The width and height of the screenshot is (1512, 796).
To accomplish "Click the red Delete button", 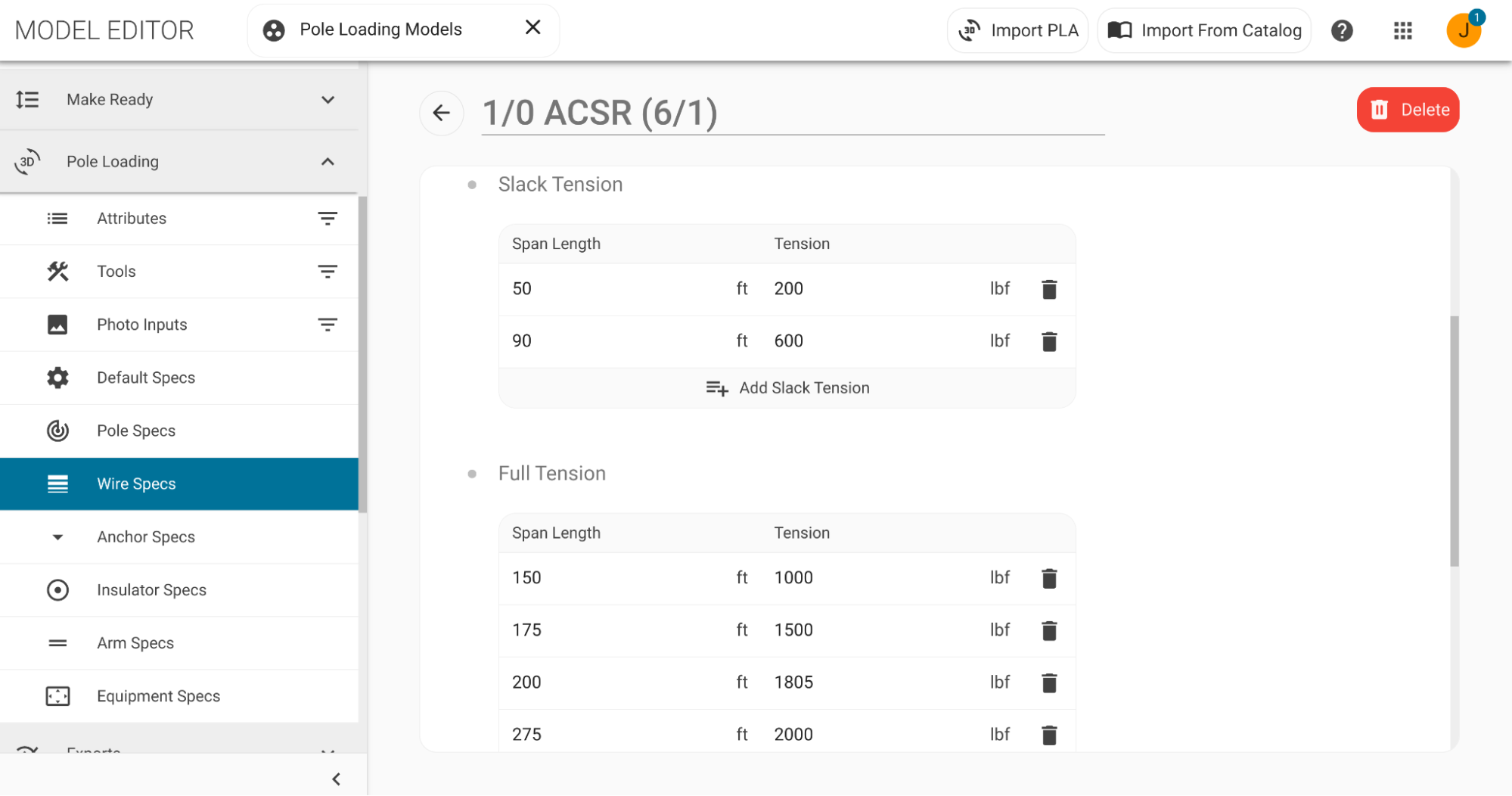I will 1407,110.
